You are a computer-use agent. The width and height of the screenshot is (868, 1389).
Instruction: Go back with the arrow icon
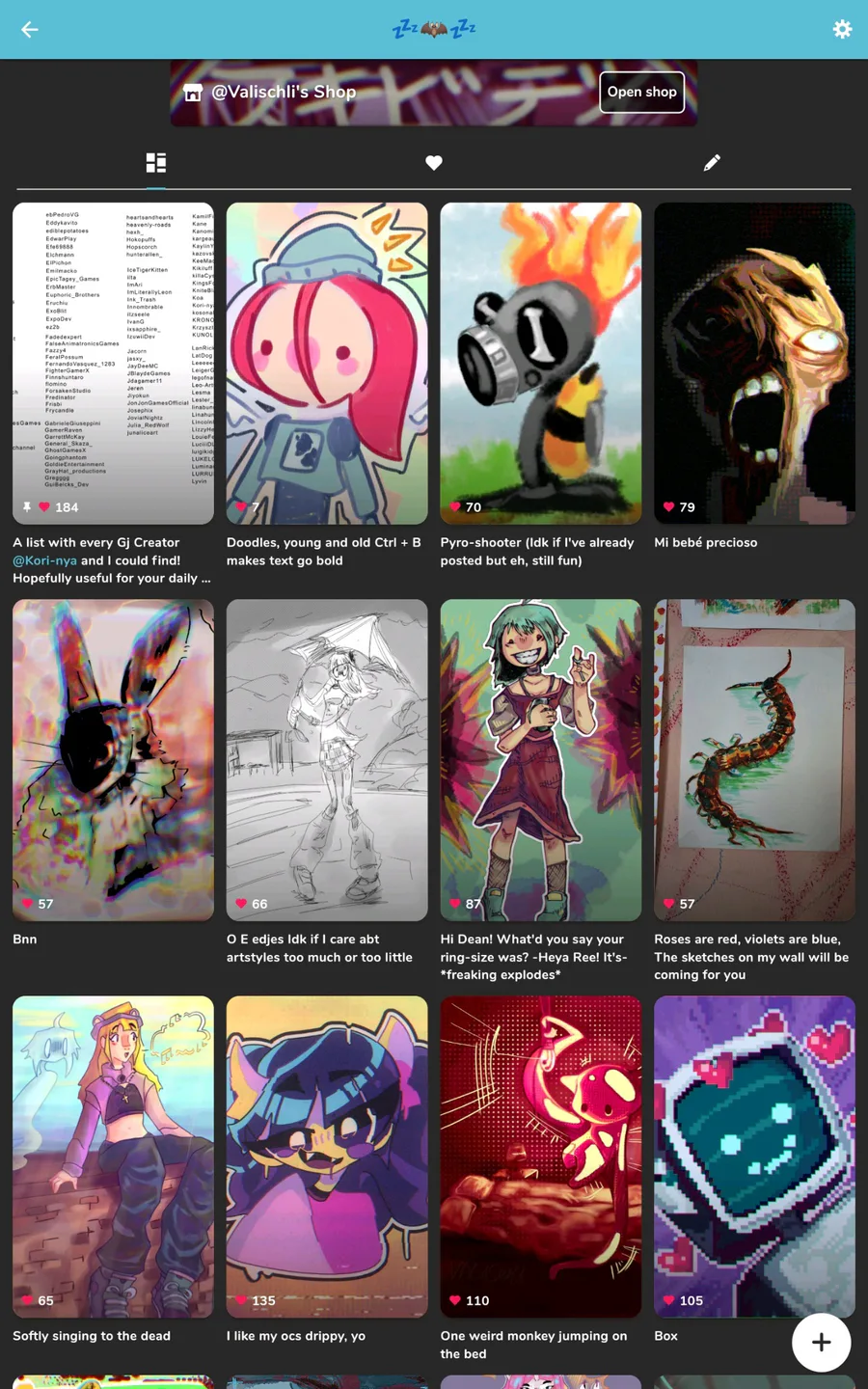(30, 30)
